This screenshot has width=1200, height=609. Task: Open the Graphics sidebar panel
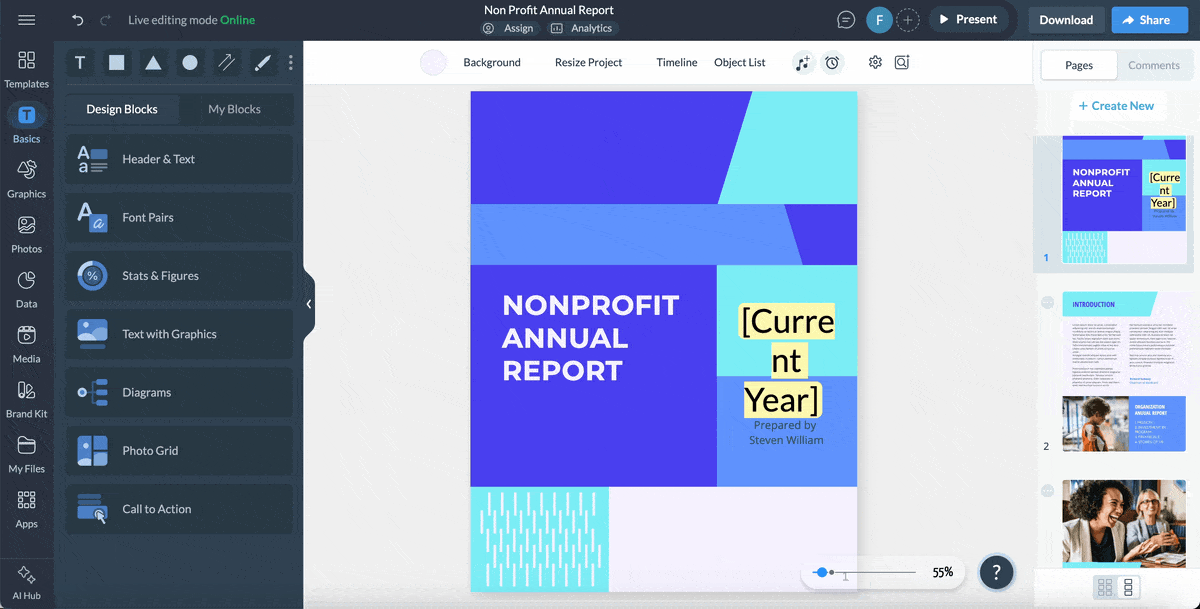27,176
